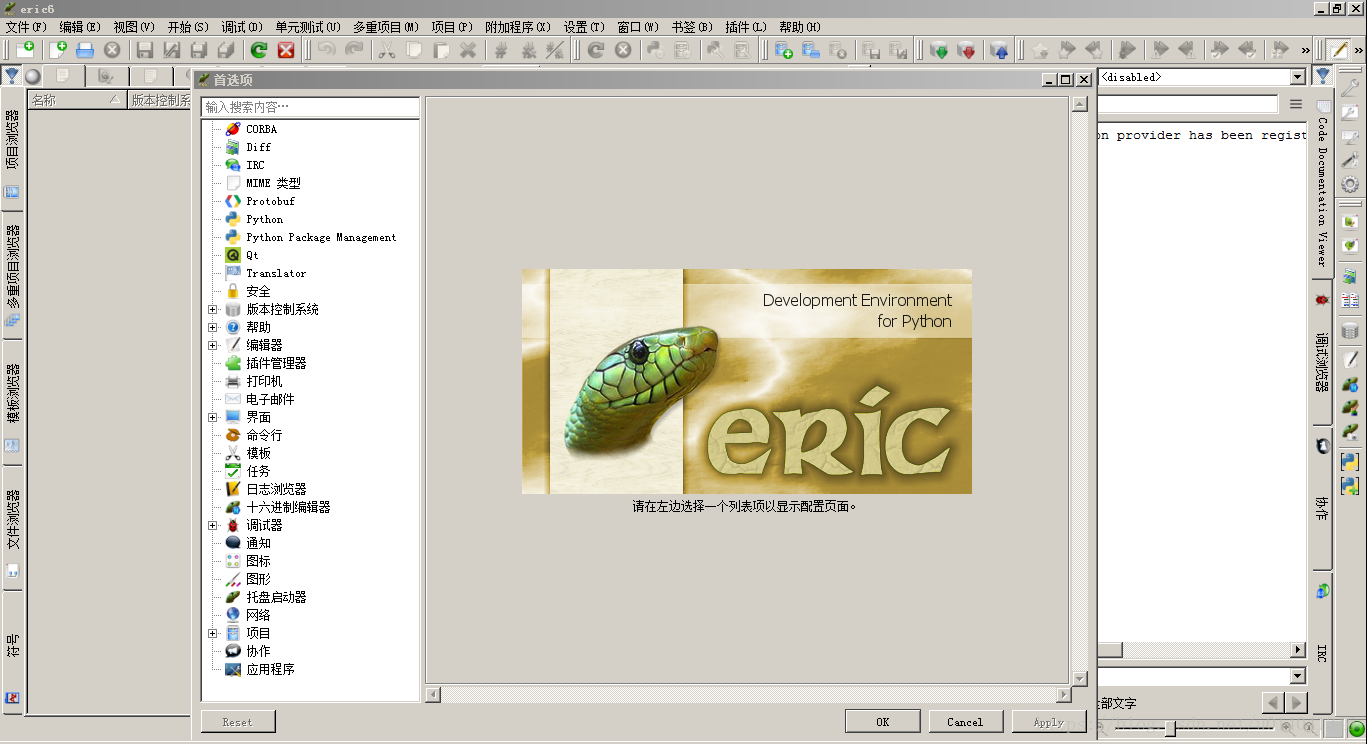Click the green status LED in status bar
This screenshot has width=1367, height=744.
pos(1356,729)
